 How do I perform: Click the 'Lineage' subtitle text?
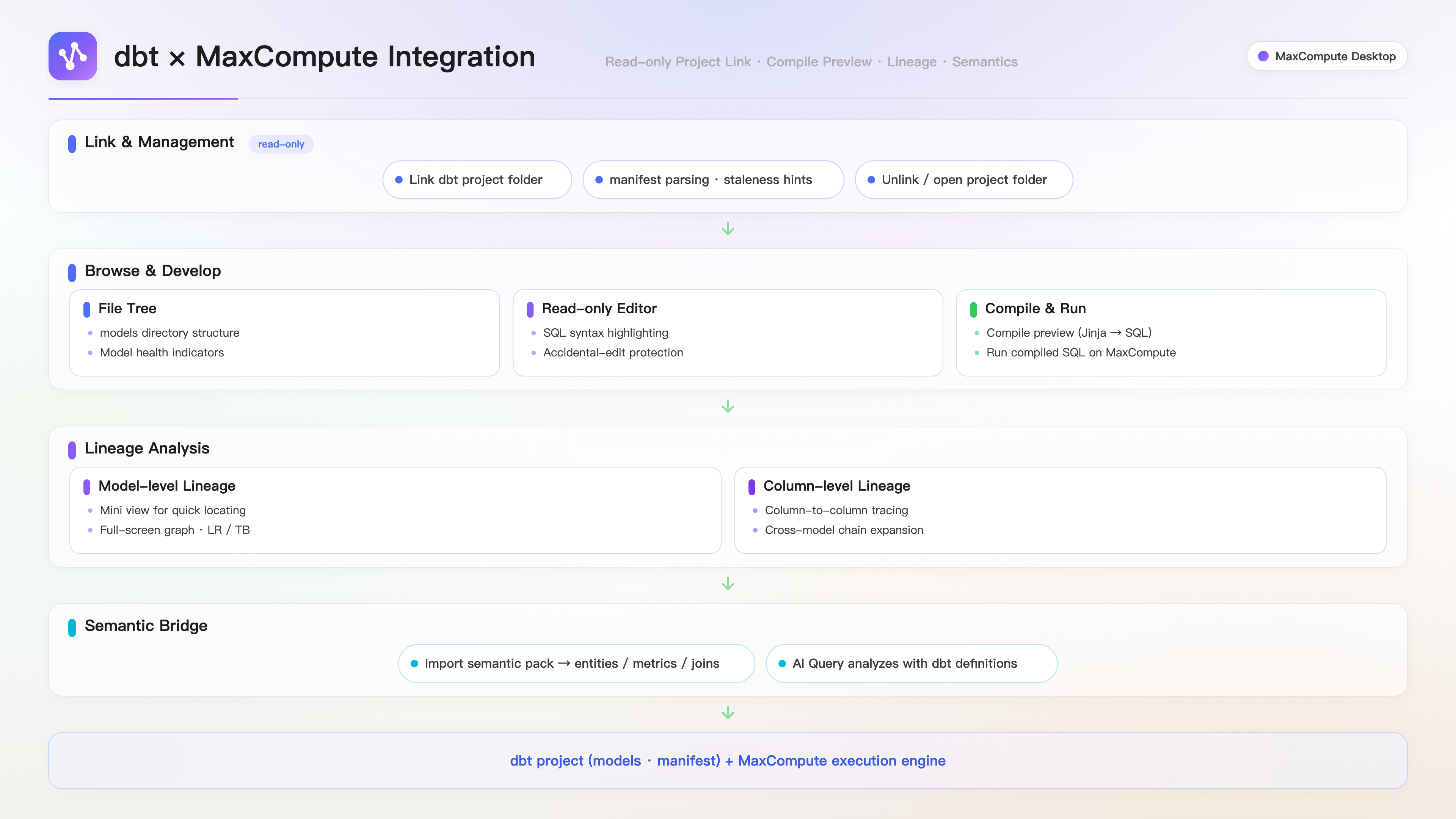(912, 61)
